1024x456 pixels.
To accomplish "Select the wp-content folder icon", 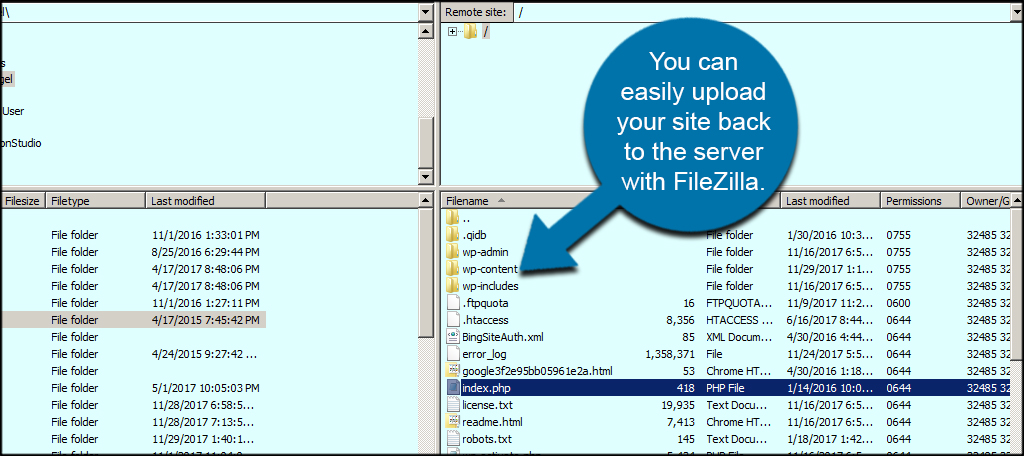I will click(453, 269).
